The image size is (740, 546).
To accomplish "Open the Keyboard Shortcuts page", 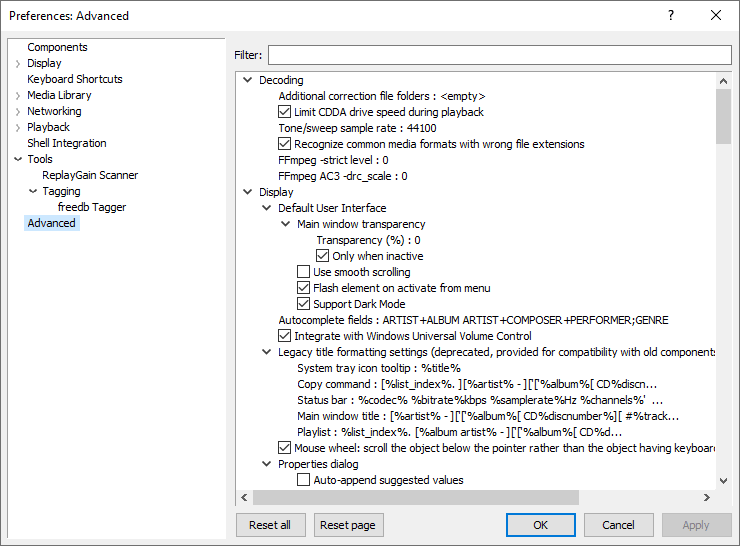I will pyautogui.click(x=75, y=79).
